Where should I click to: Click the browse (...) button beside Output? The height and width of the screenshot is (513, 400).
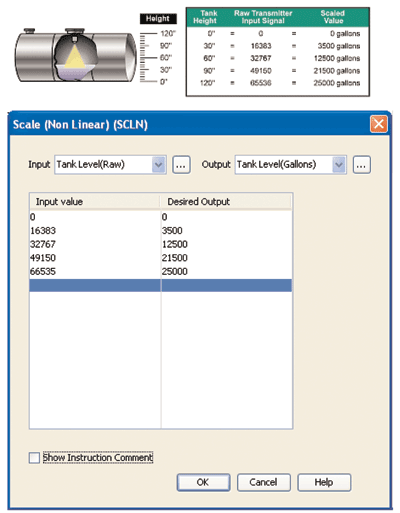point(362,165)
